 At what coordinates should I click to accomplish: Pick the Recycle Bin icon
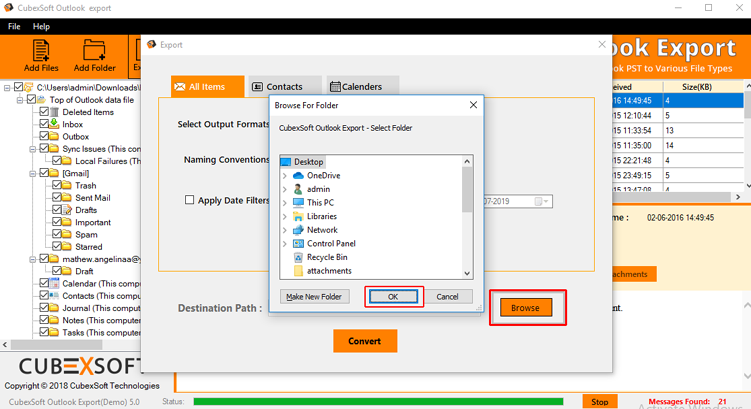pos(298,257)
